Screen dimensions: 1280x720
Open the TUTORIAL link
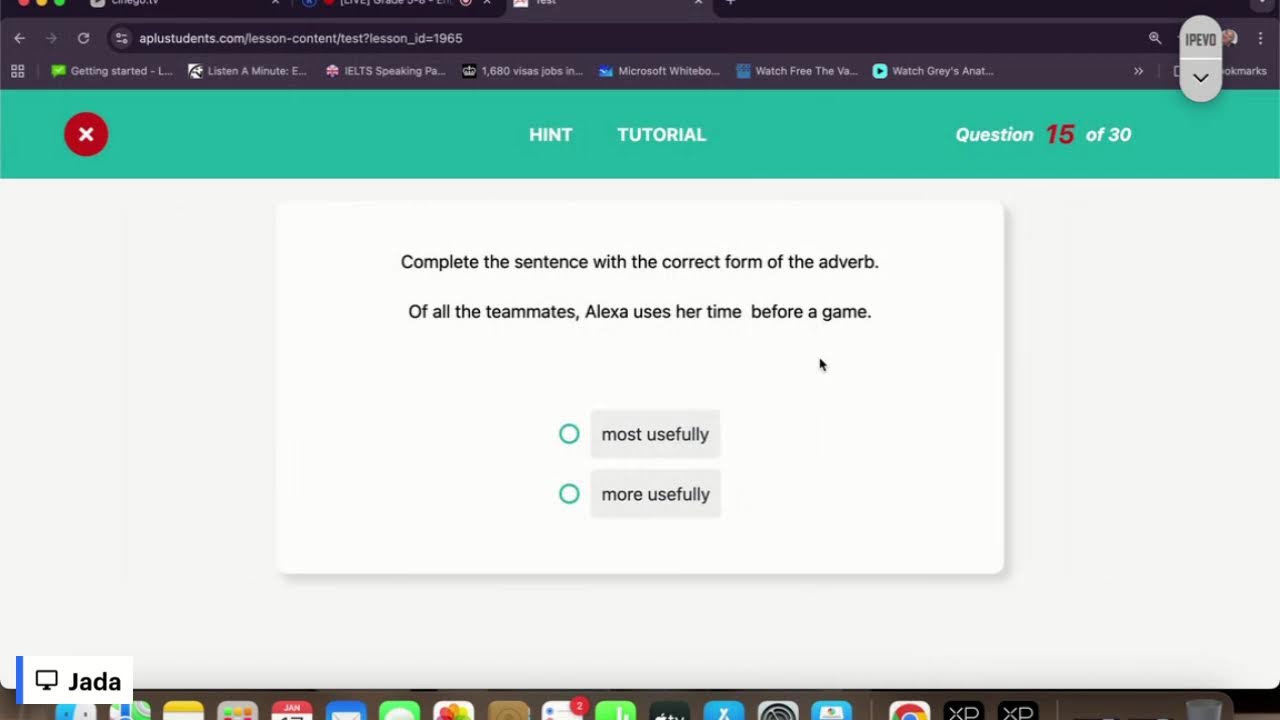(661, 135)
